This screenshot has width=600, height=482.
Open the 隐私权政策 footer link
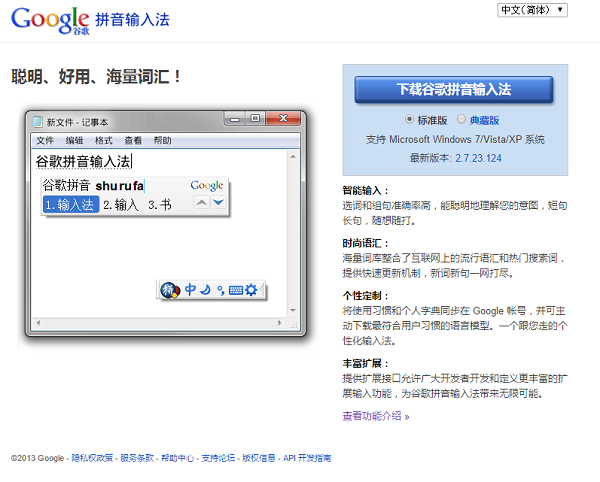pyautogui.click(x=92, y=458)
